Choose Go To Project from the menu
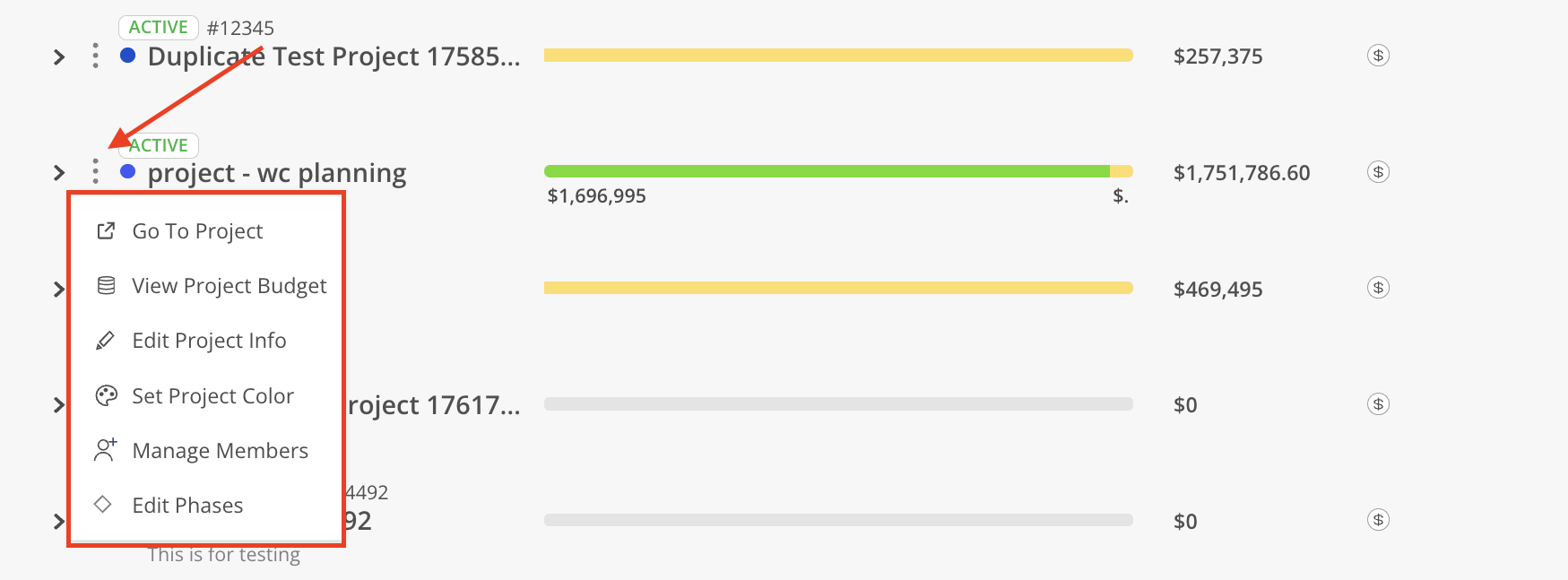 197,231
